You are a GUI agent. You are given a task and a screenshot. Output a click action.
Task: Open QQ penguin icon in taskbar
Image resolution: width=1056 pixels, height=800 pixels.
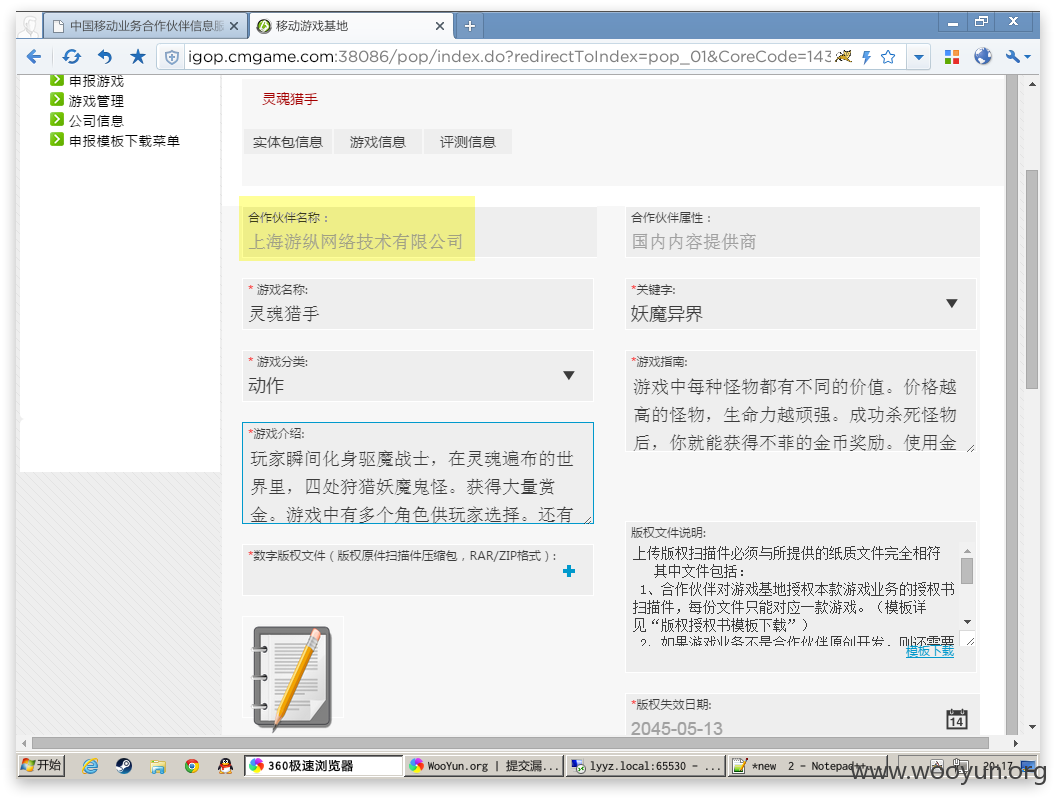pyautogui.click(x=226, y=766)
